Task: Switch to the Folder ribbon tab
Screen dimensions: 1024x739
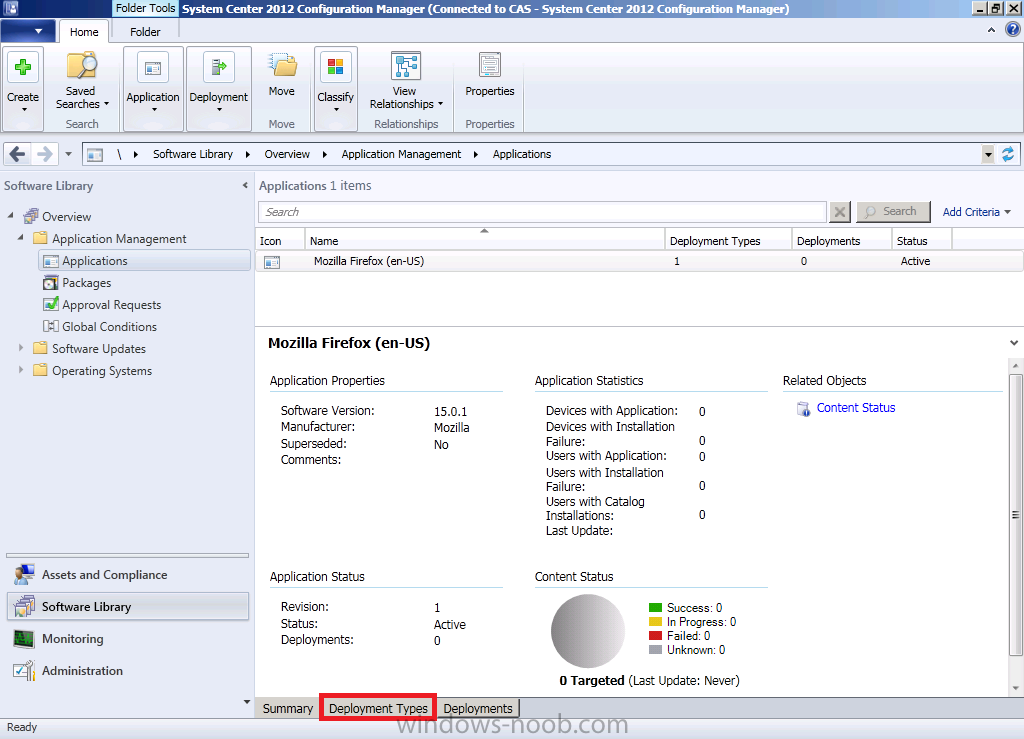Action: 145,32
